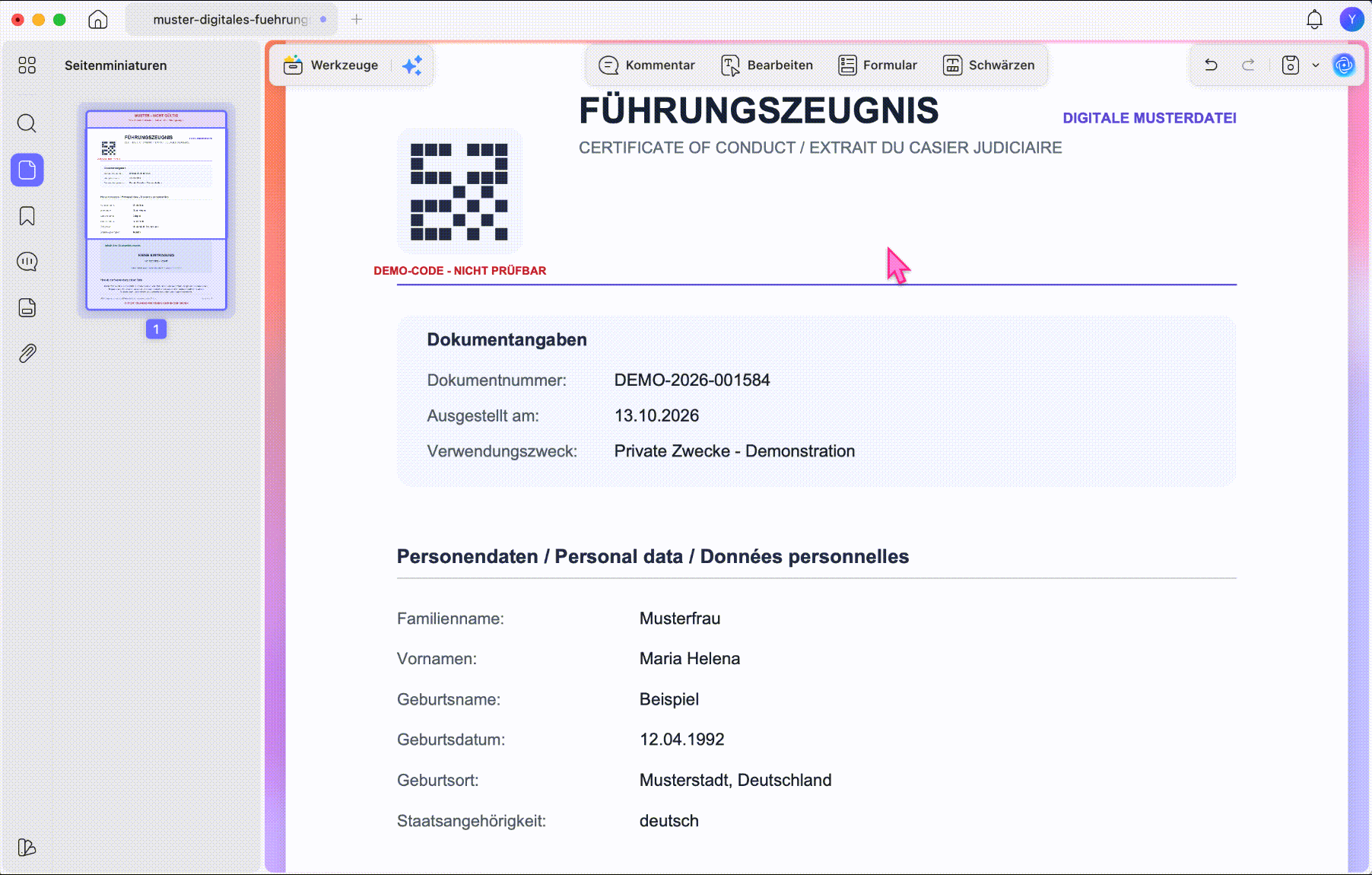The image size is (1372, 875).
Task: Select the muster-digitales-fuehrung document tab
Action: (x=231, y=19)
